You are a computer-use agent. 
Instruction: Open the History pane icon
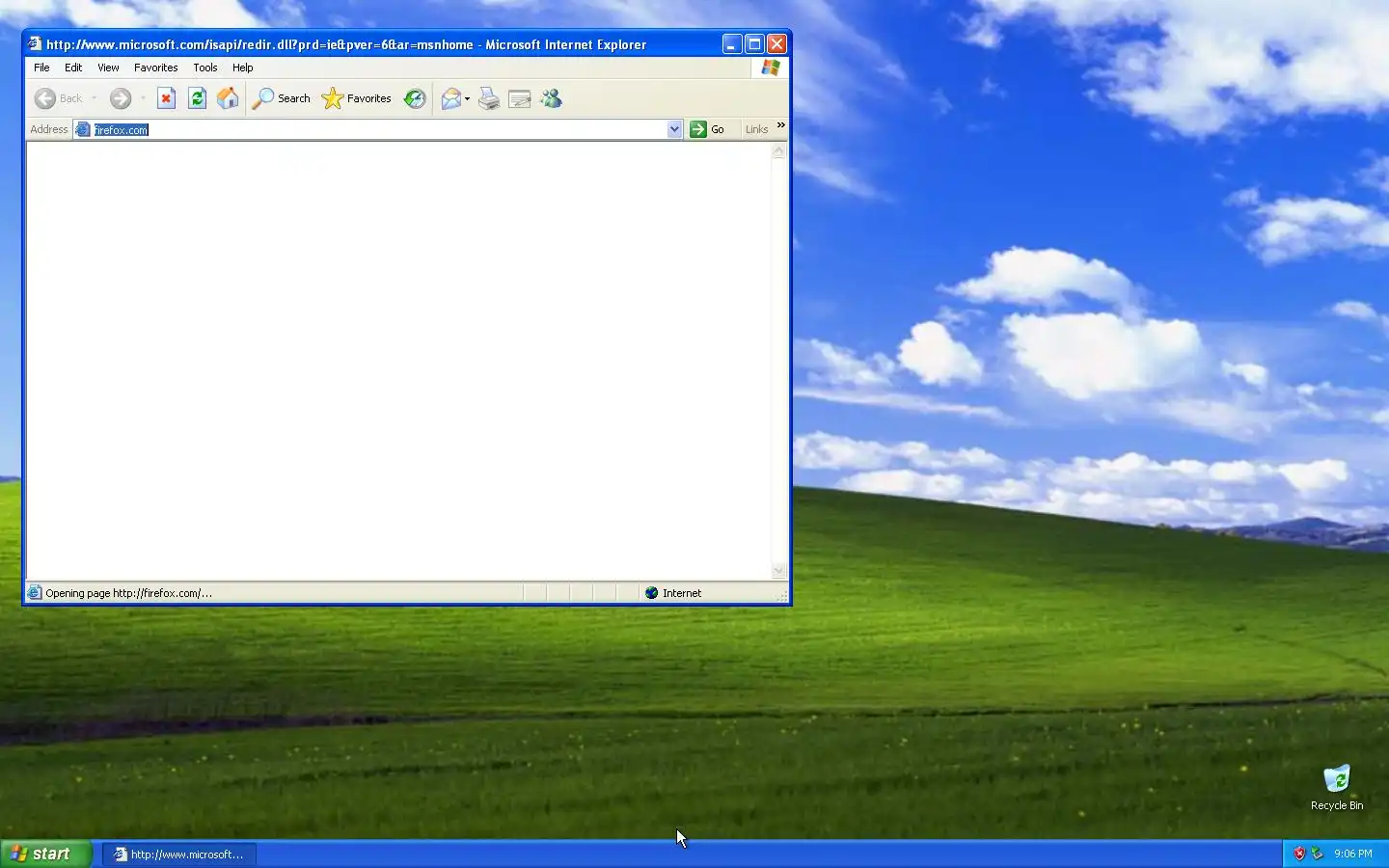pos(415,98)
